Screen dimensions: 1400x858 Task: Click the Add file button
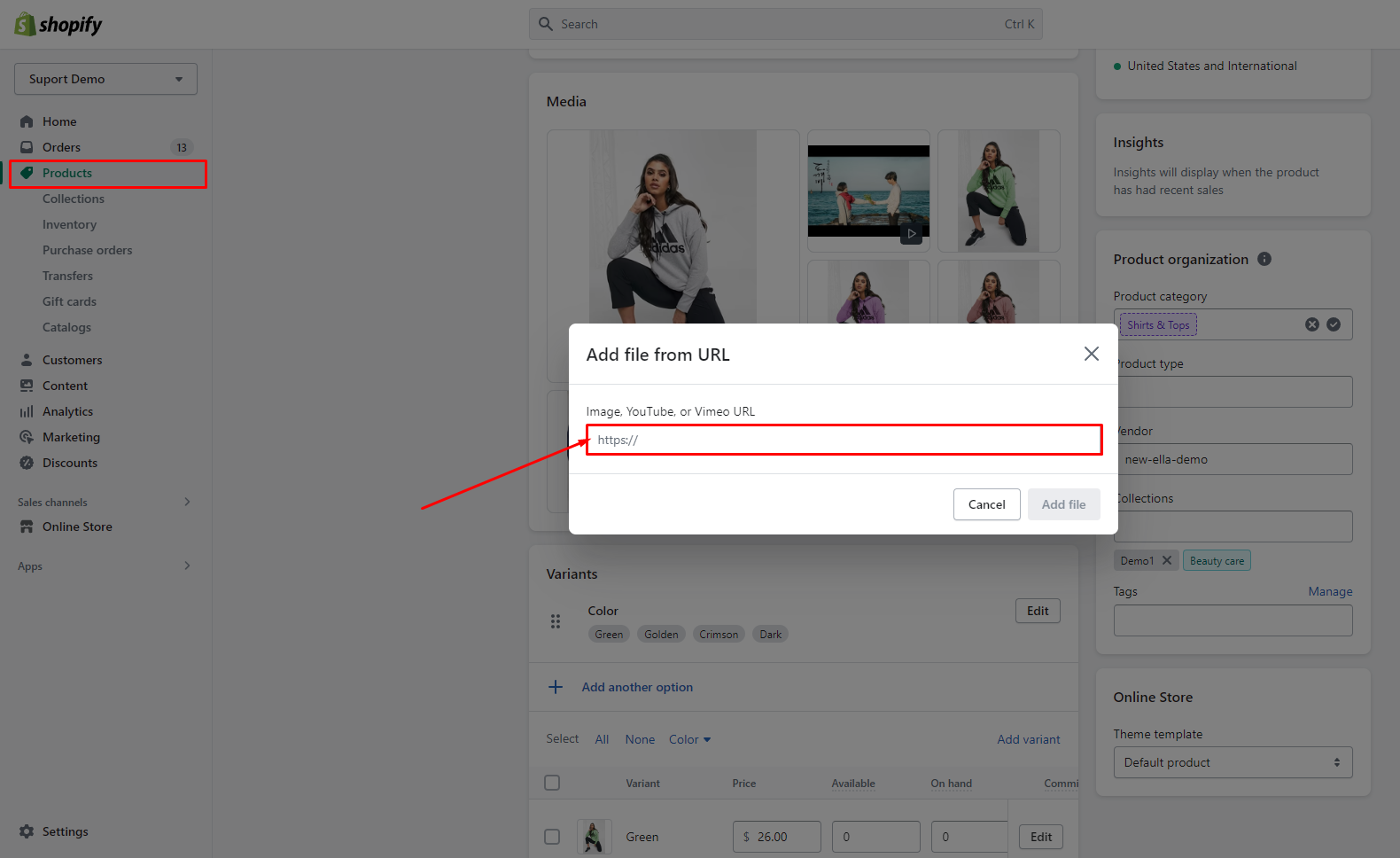point(1063,504)
